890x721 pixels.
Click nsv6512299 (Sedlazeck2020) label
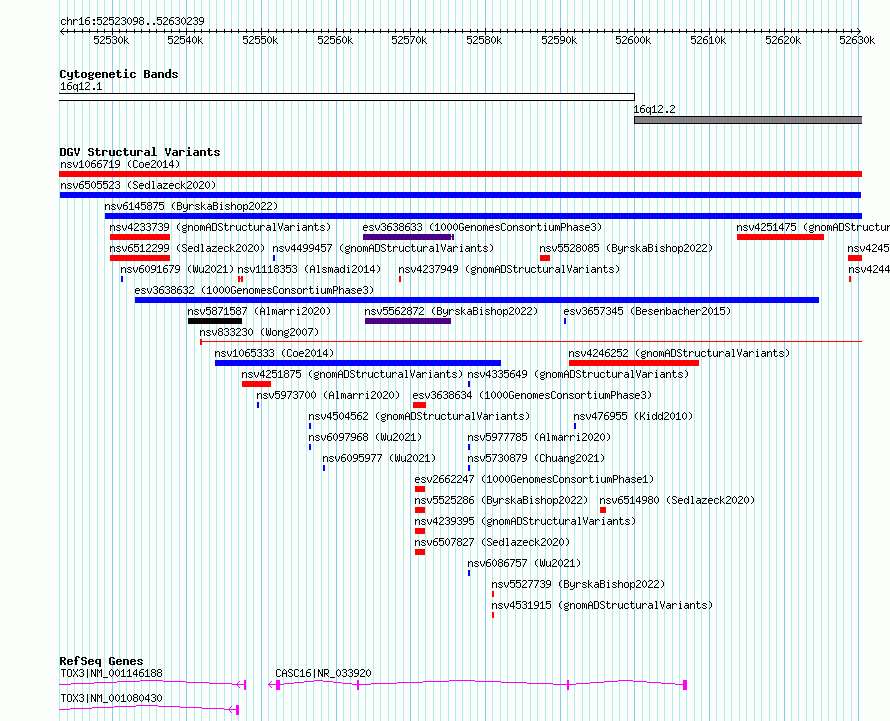click(x=187, y=248)
